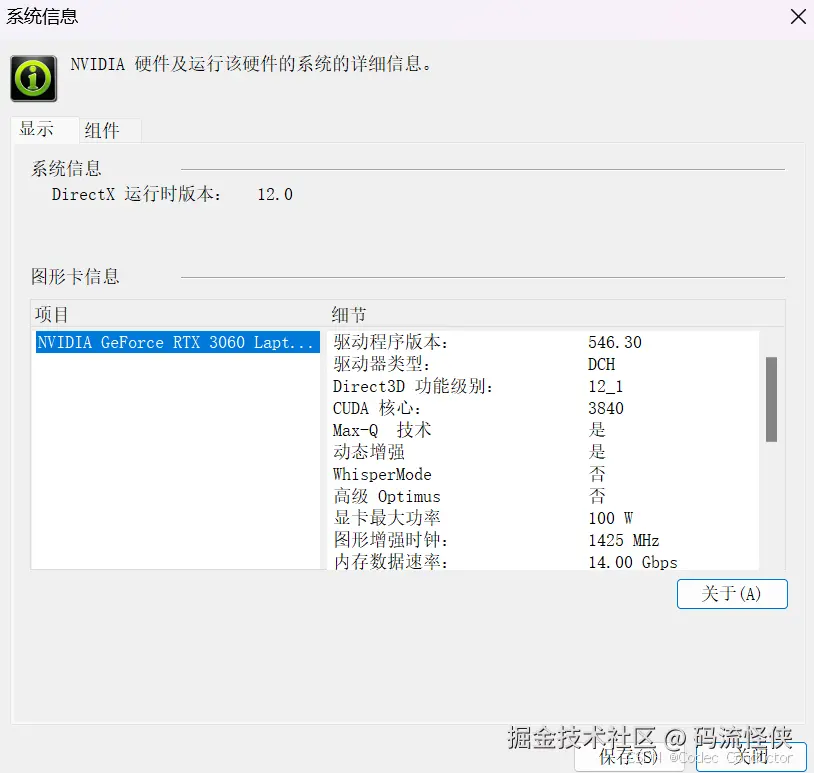Select the 显卡最大功率 100 W row
The width and height of the screenshot is (814, 773).
click(500, 518)
